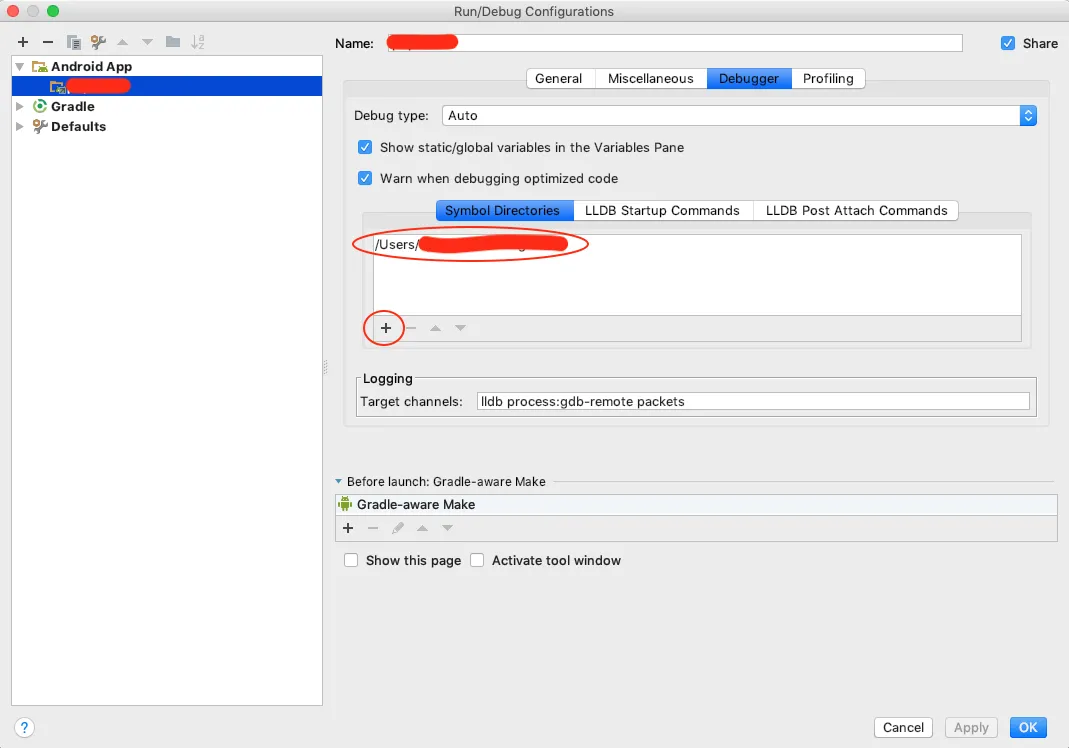Click the Gradle icon in the tree

(40, 106)
